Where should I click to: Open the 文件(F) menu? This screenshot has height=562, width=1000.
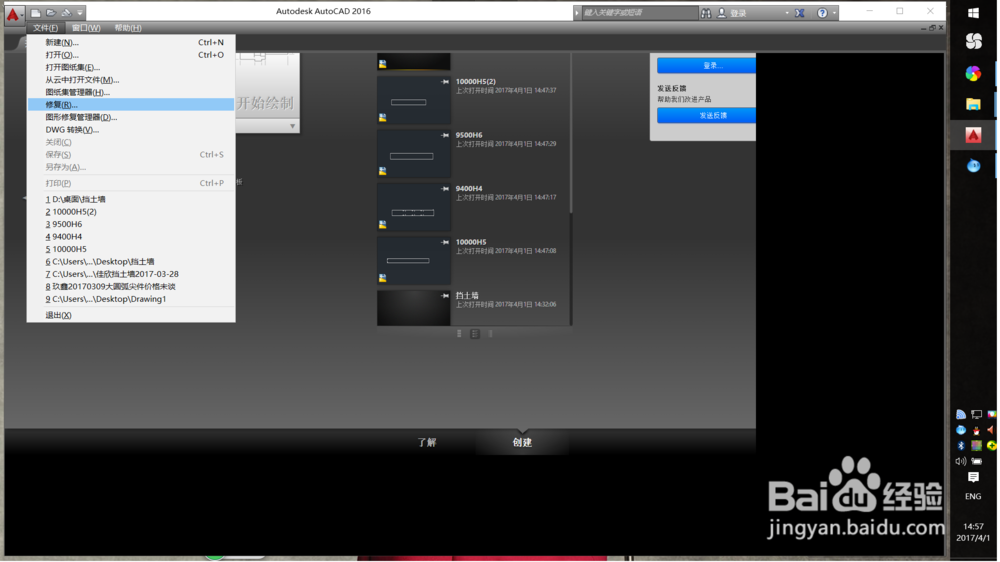[45, 28]
